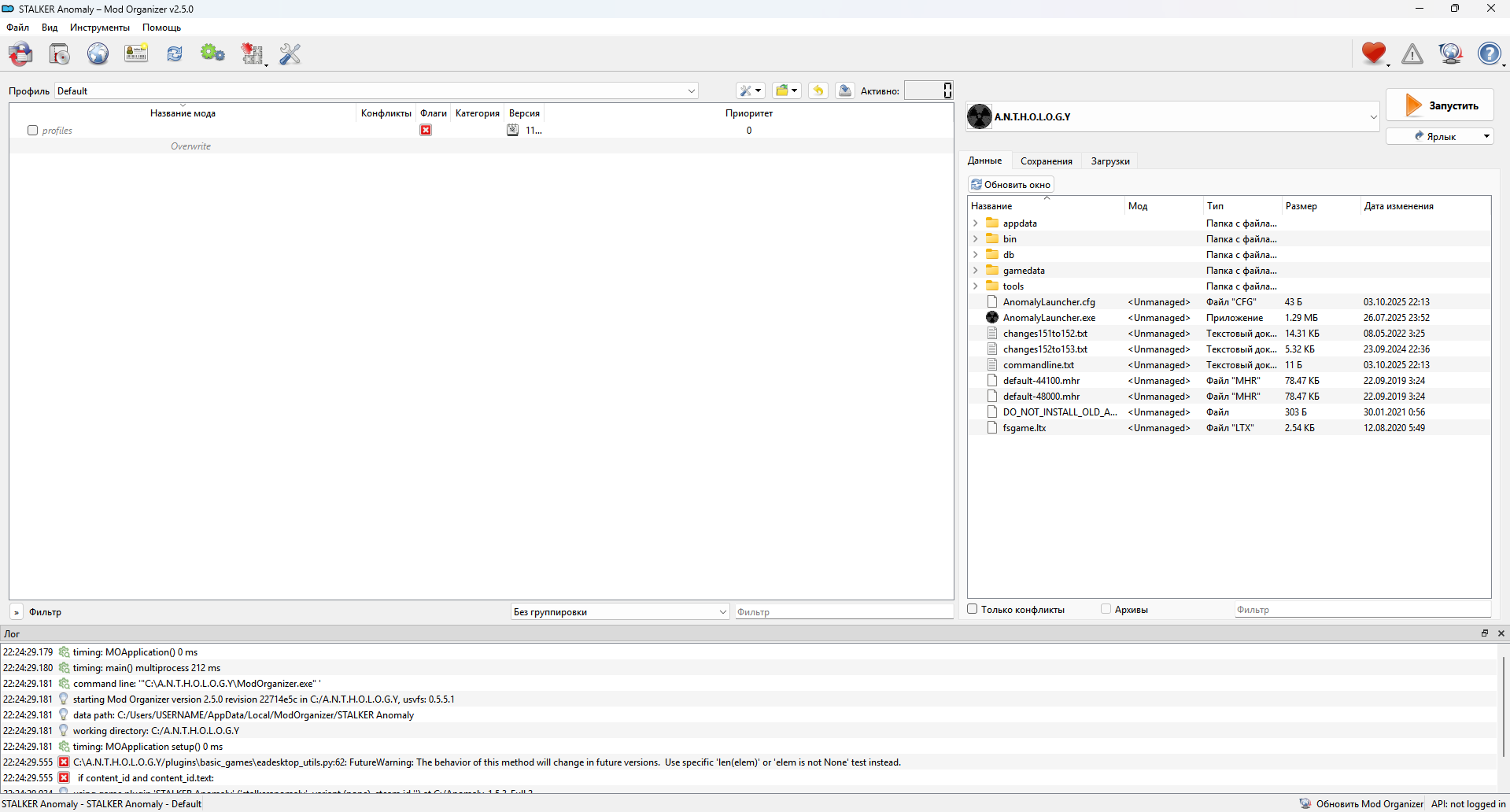Viewport: 1510px width, 812px height.
Task: Click the 'Обновить окно' button
Action: click(1010, 185)
